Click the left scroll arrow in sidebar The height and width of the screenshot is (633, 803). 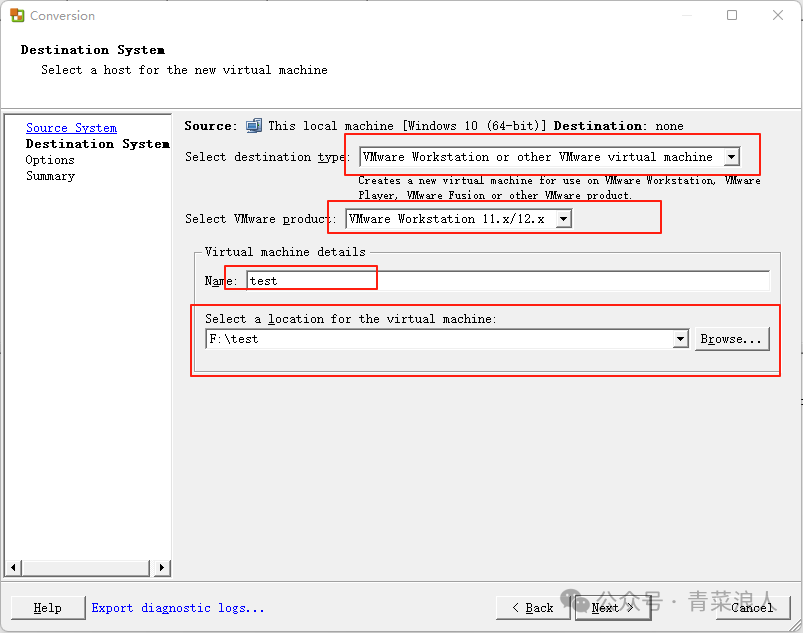coord(13,567)
